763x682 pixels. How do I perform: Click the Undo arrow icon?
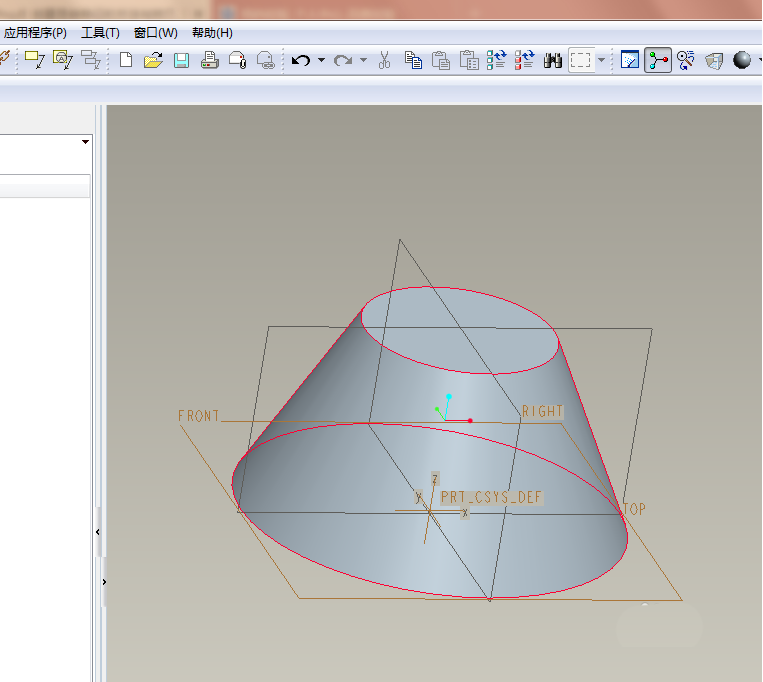coord(300,60)
